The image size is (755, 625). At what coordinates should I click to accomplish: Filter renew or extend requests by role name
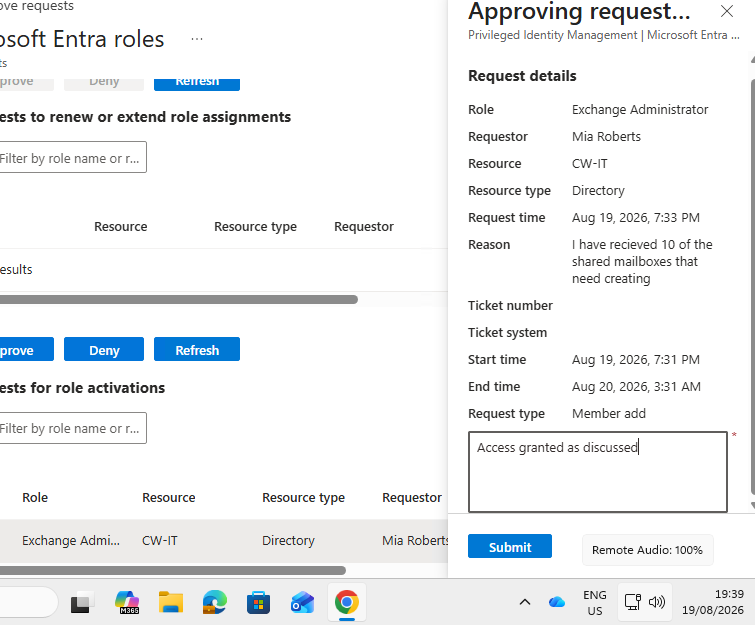click(x=72, y=157)
